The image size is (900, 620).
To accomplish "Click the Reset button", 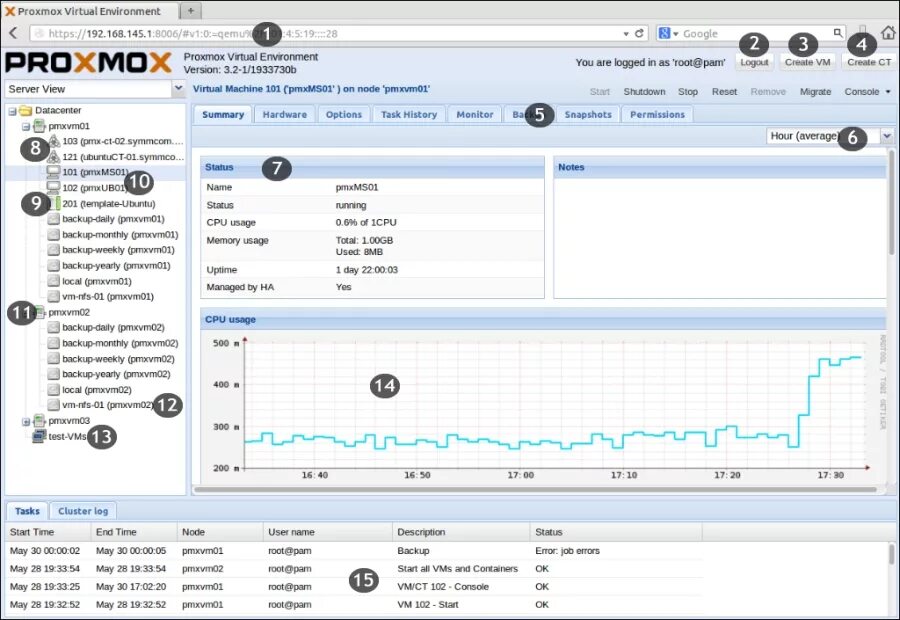I will (724, 92).
